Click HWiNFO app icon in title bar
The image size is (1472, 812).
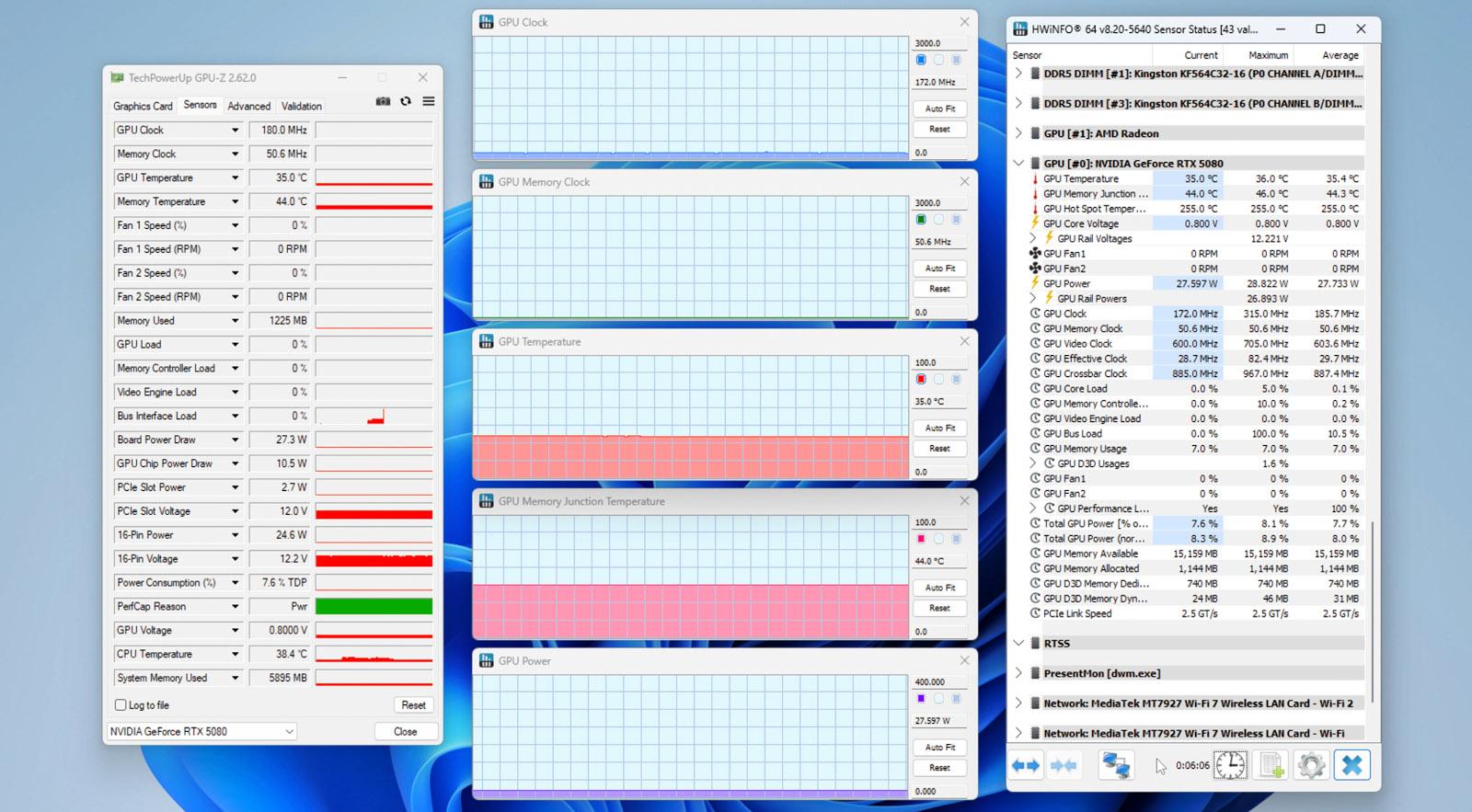tap(1020, 29)
